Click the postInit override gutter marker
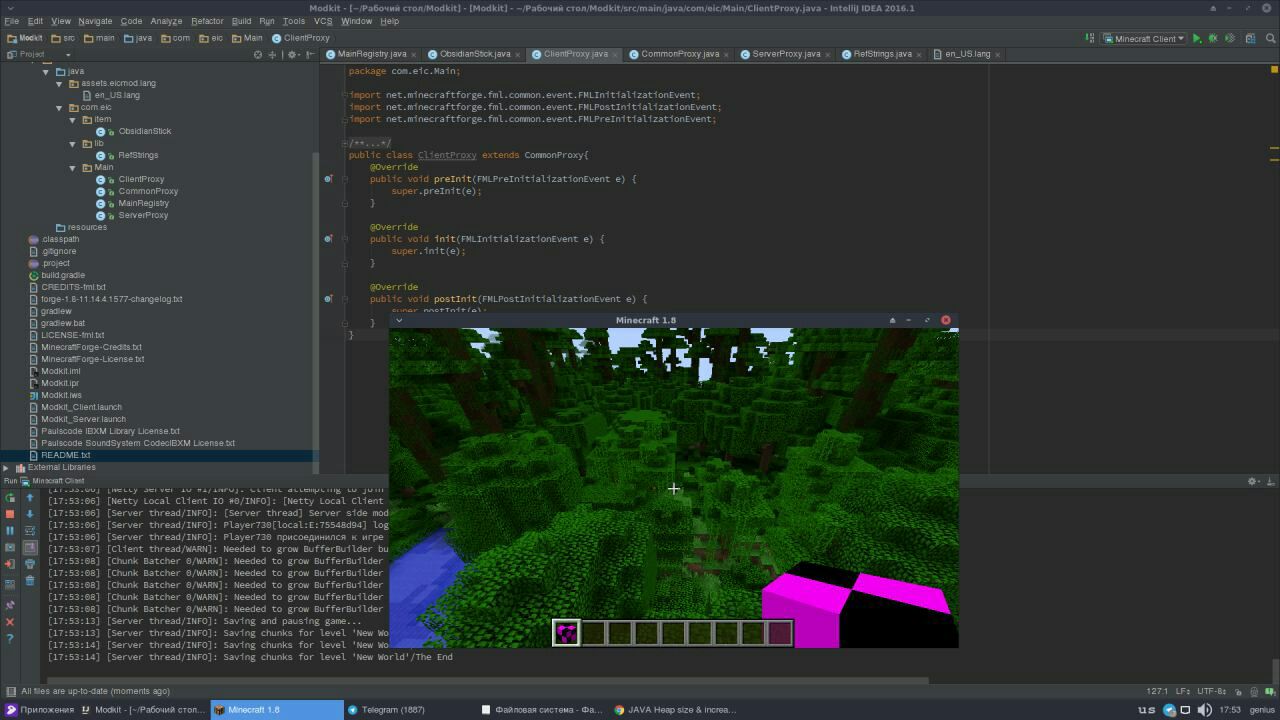 coord(328,299)
